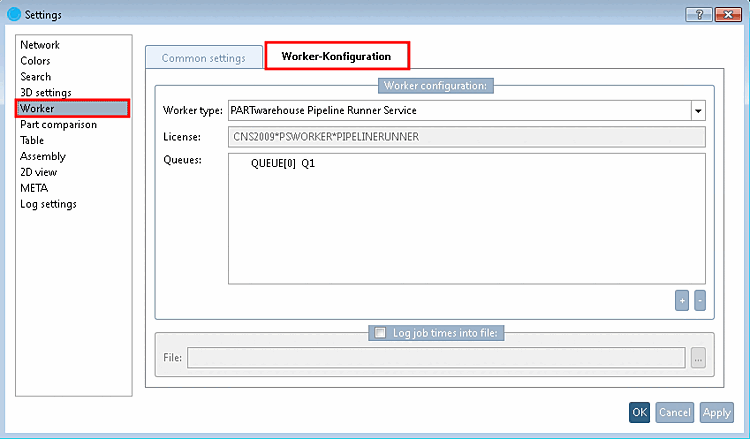Add a queue with the plus button

(682, 301)
